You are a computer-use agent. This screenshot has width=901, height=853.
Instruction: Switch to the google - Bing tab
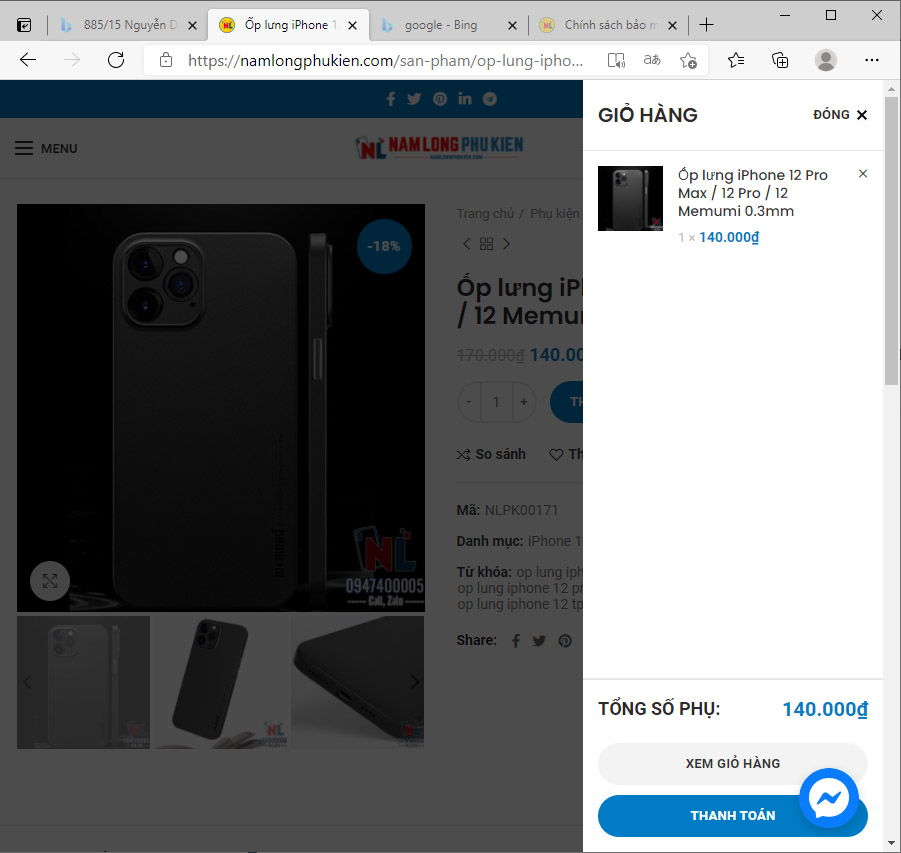pyautogui.click(x=449, y=25)
